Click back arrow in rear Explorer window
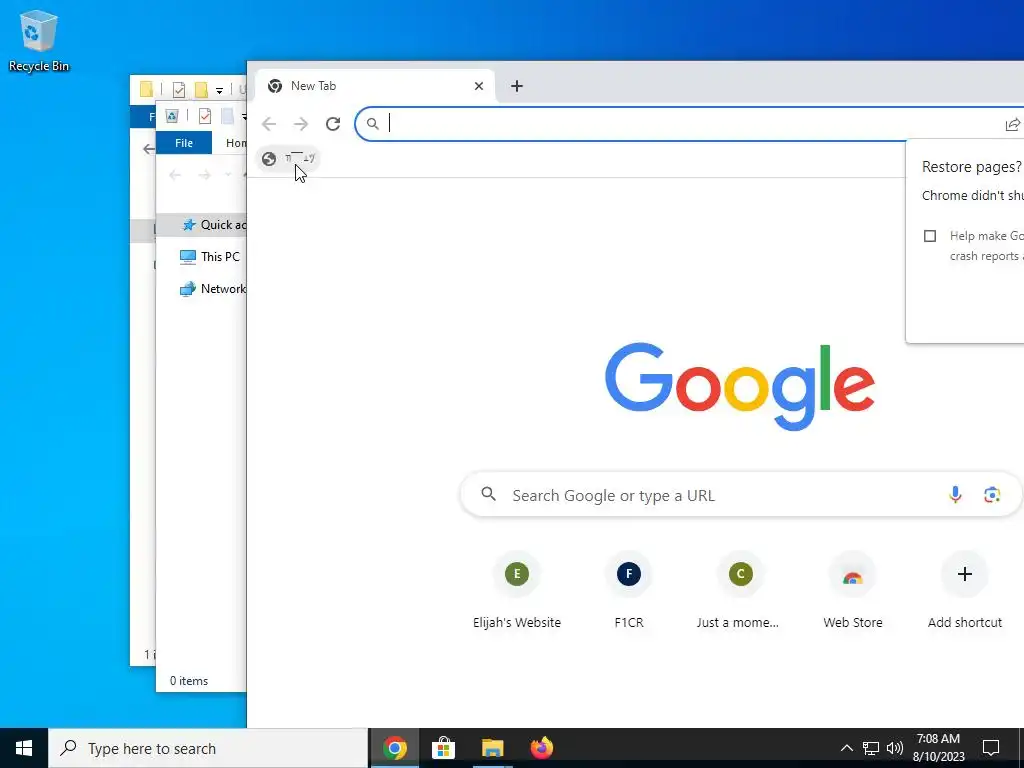This screenshot has width=1024, height=768. click(x=149, y=149)
